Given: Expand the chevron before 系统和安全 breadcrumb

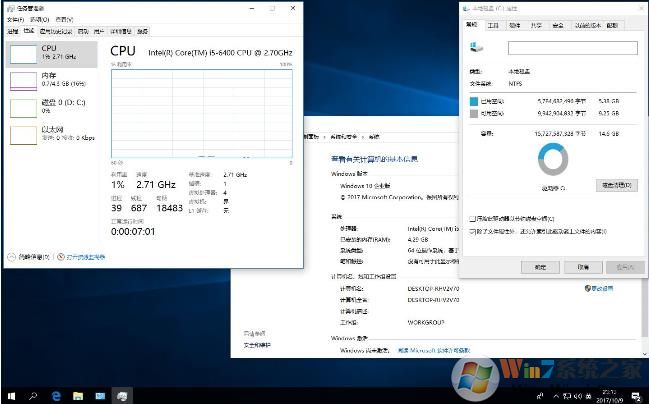Looking at the screenshot, I should 324,136.
